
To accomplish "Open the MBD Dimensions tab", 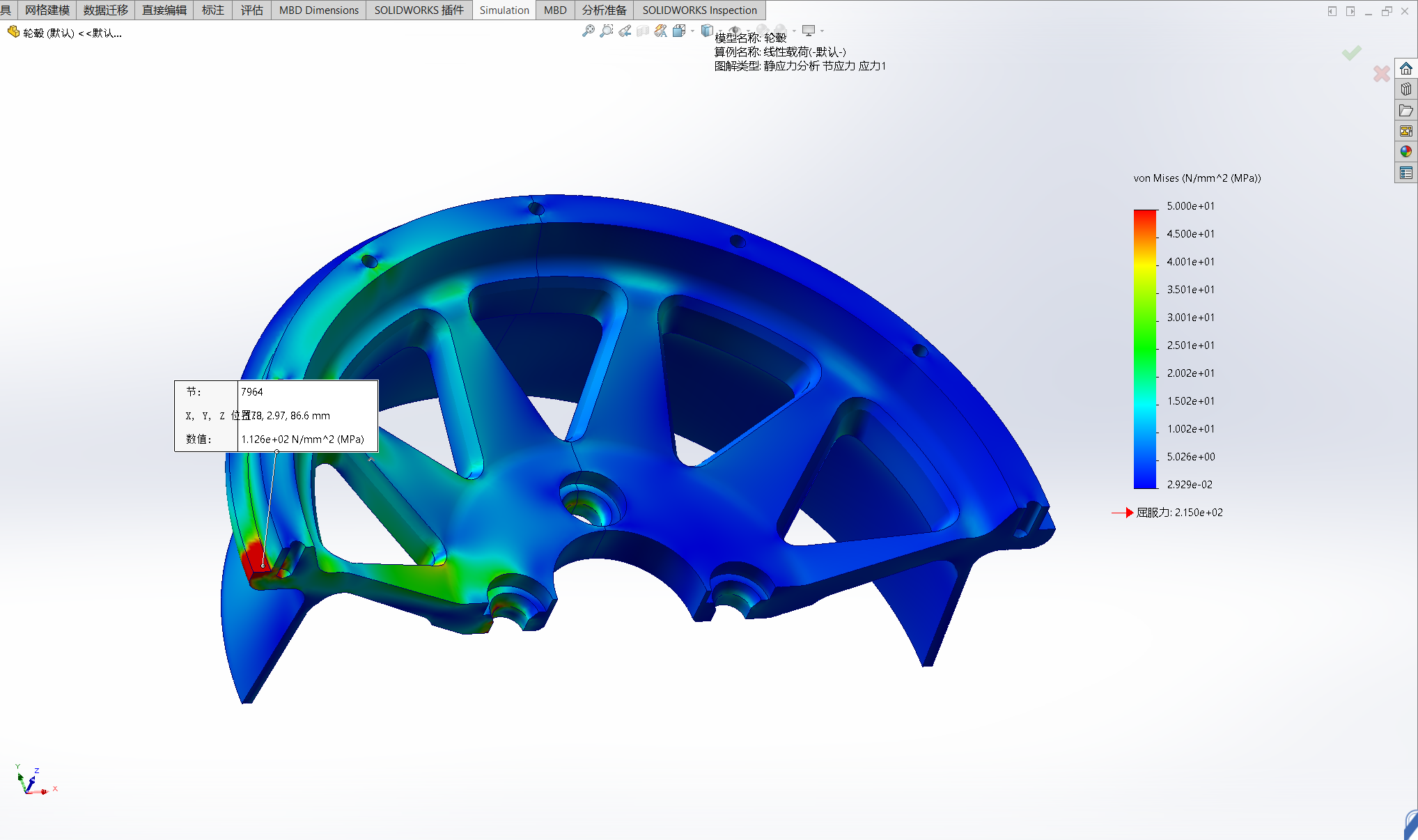I will (x=319, y=10).
